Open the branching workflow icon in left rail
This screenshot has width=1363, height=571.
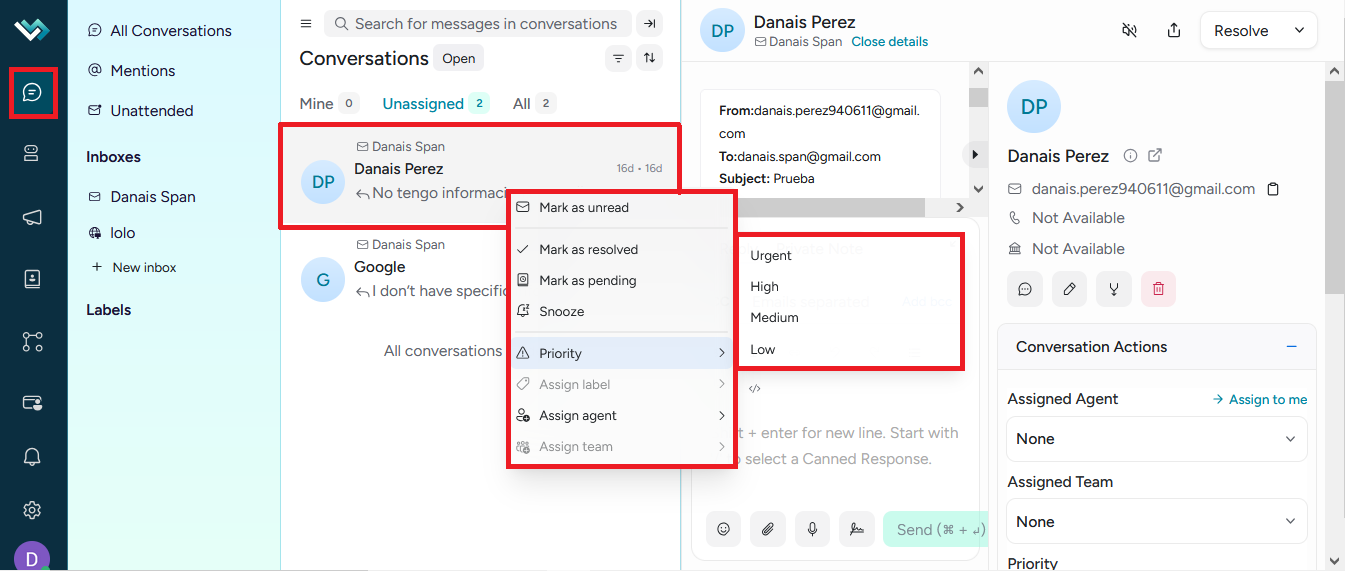[32, 342]
